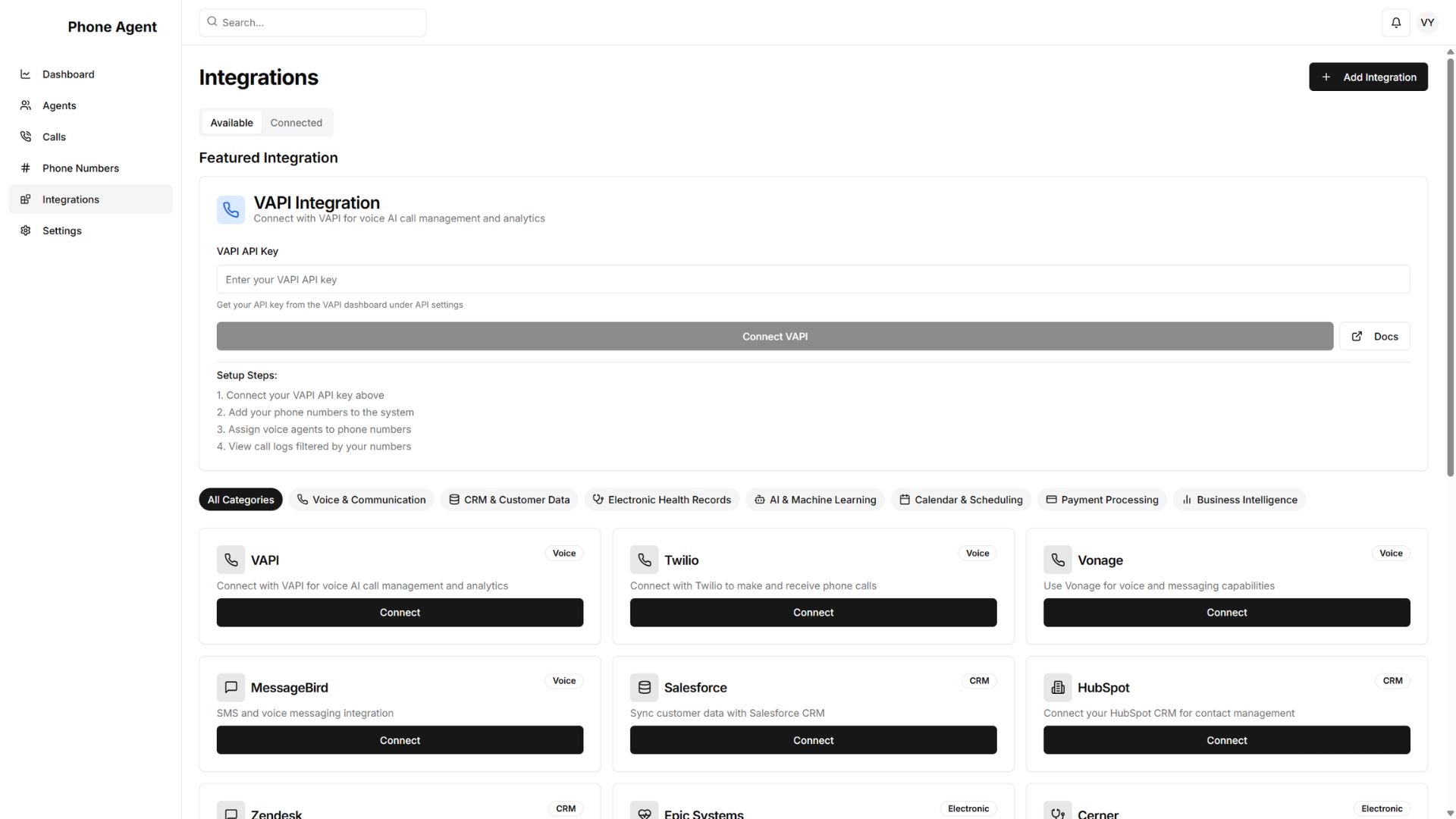This screenshot has height=819, width=1456.
Task: Connect the HubSpot integration
Action: click(1226, 740)
